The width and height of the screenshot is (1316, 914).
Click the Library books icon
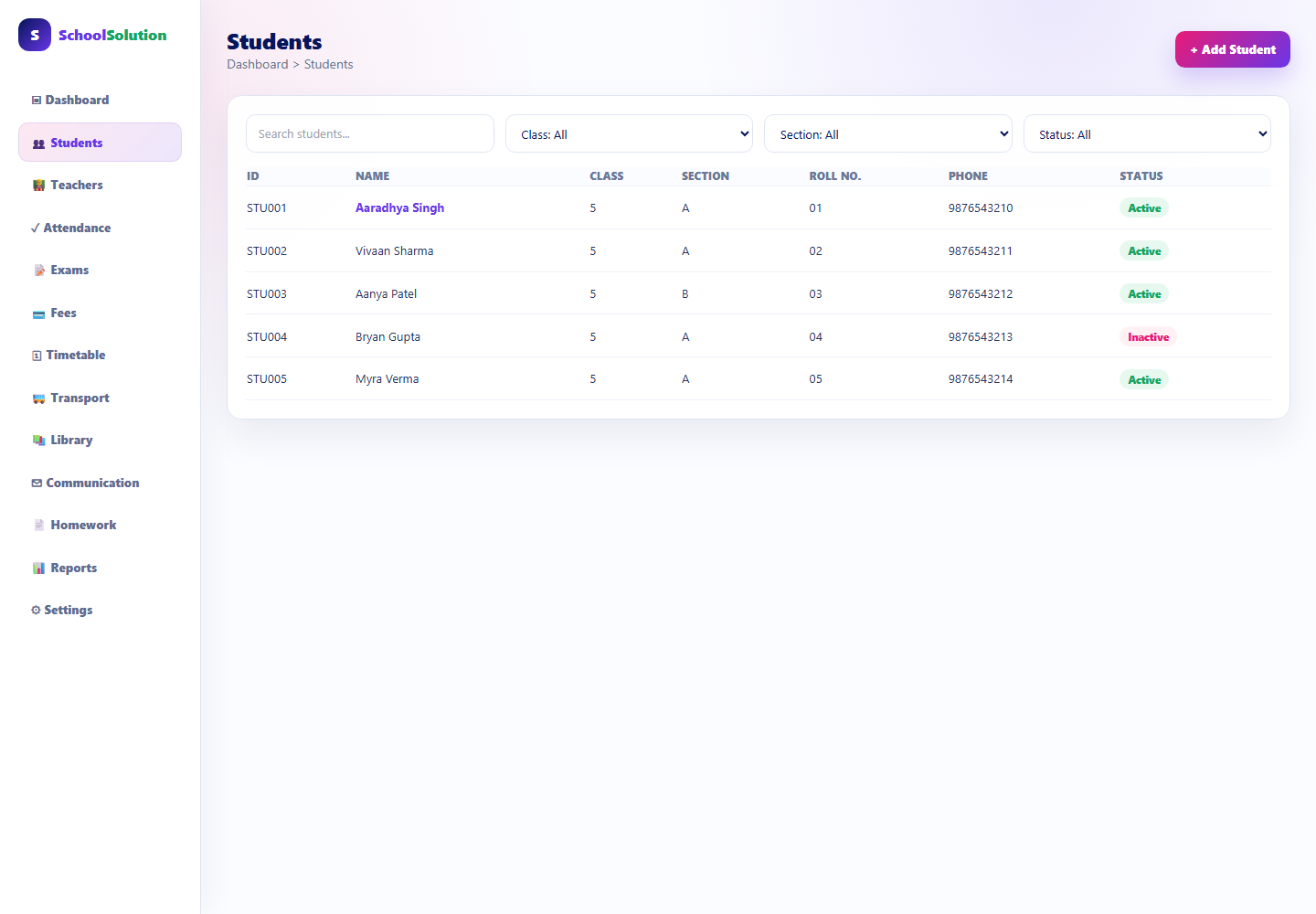38,441
